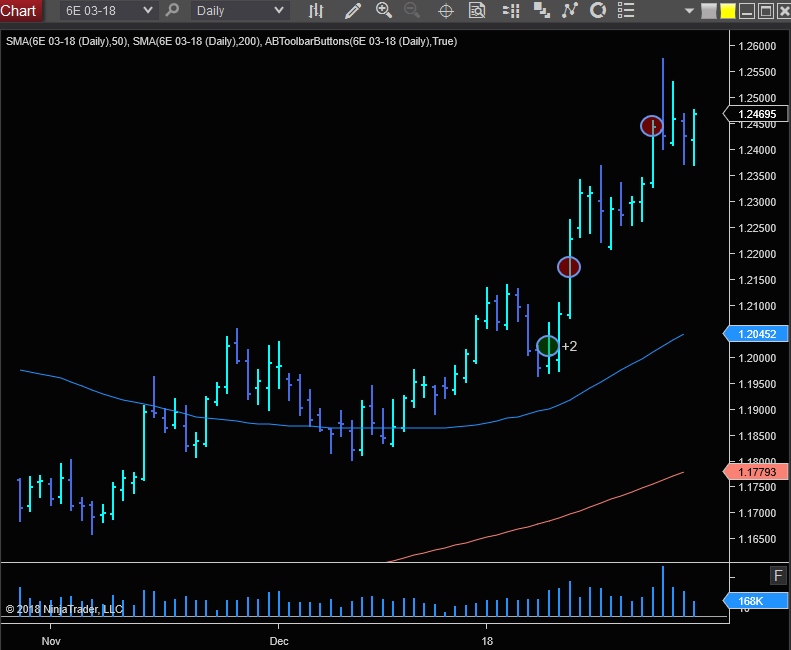This screenshot has height=650, width=791.
Task: Click the 1.19000 price axis label
Action: tap(757, 410)
